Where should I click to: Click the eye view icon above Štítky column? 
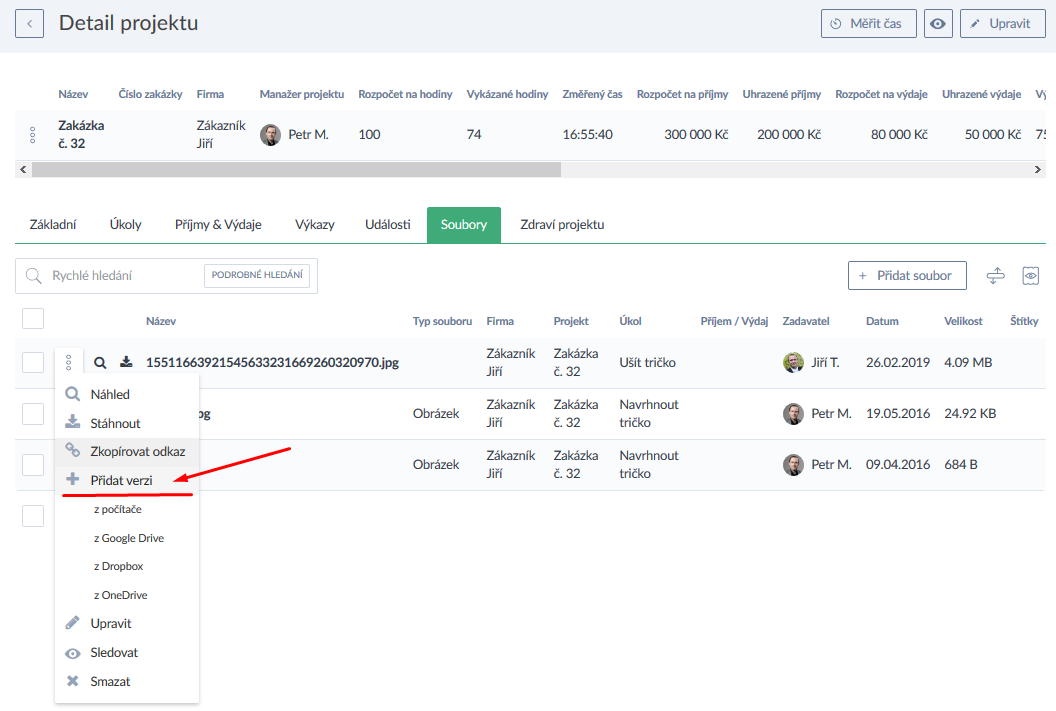(1031, 276)
